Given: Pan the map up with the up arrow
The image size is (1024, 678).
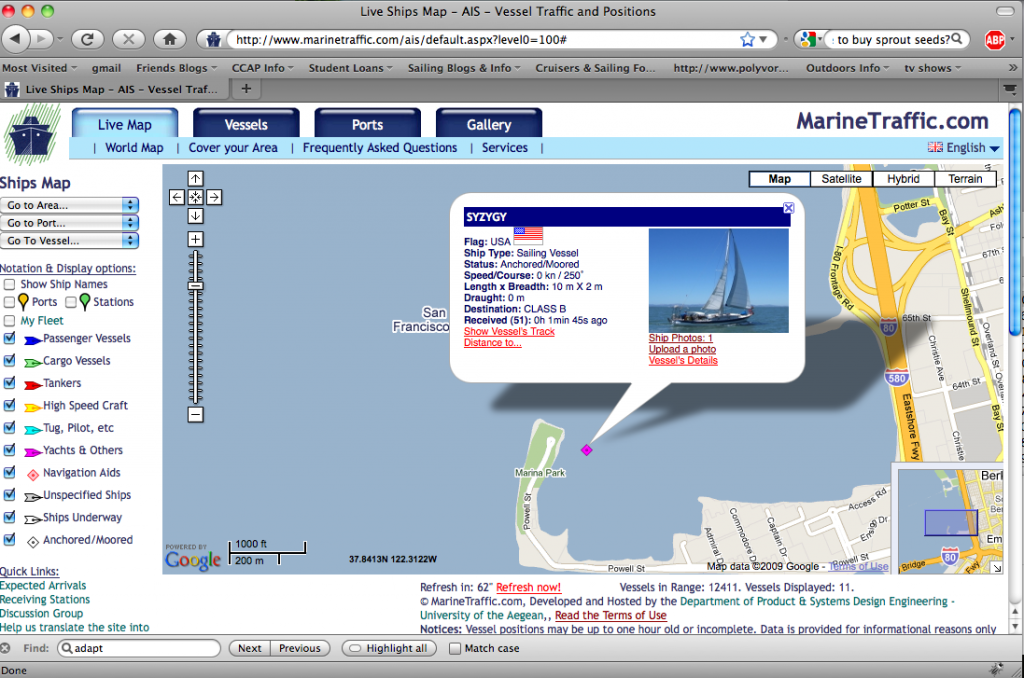Looking at the screenshot, I should tap(195, 178).
